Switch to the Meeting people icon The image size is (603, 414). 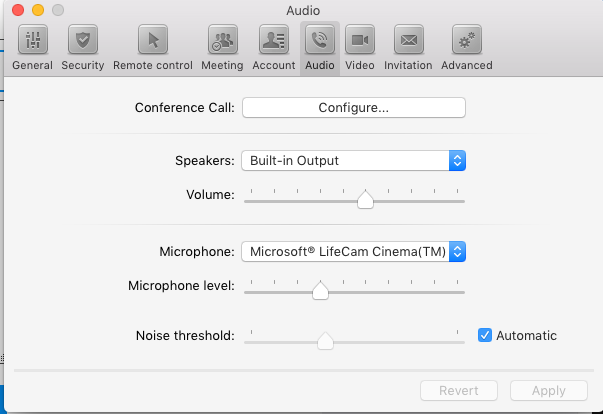(223, 40)
